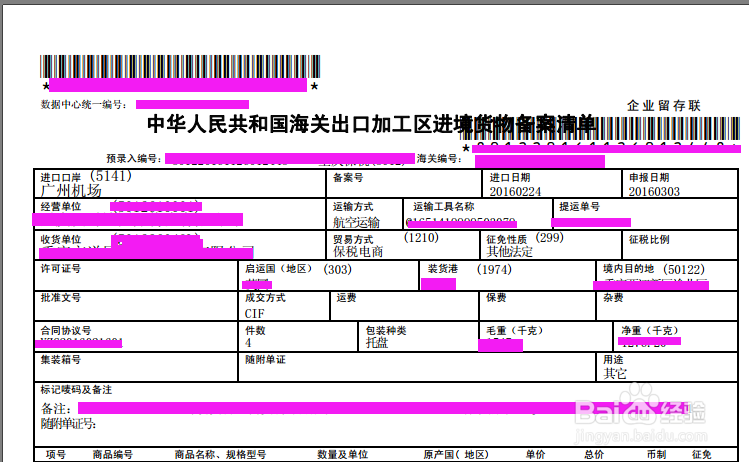Click the 币制 column header
Image resolution: width=749 pixels, height=462 pixels.
click(x=656, y=454)
